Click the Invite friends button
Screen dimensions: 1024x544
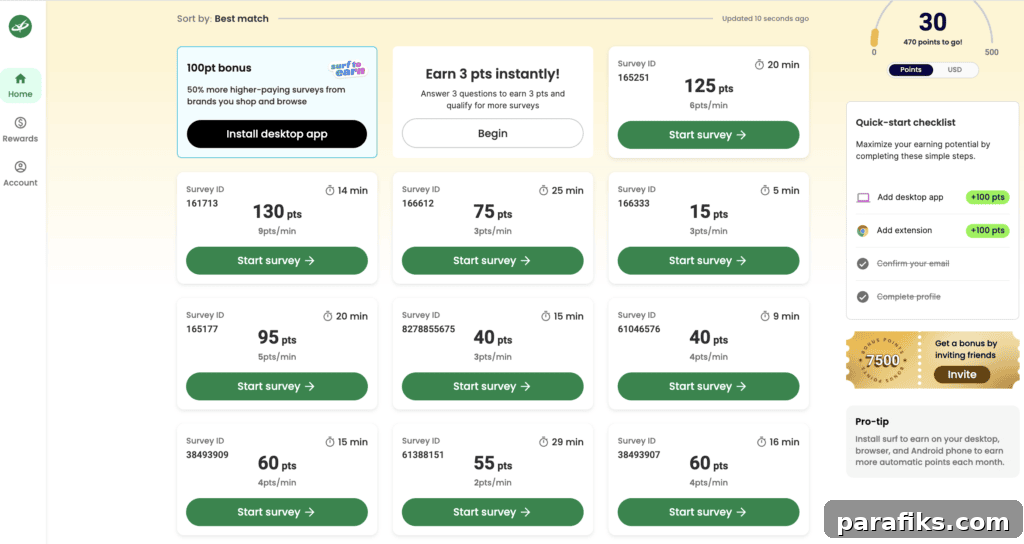(x=961, y=375)
